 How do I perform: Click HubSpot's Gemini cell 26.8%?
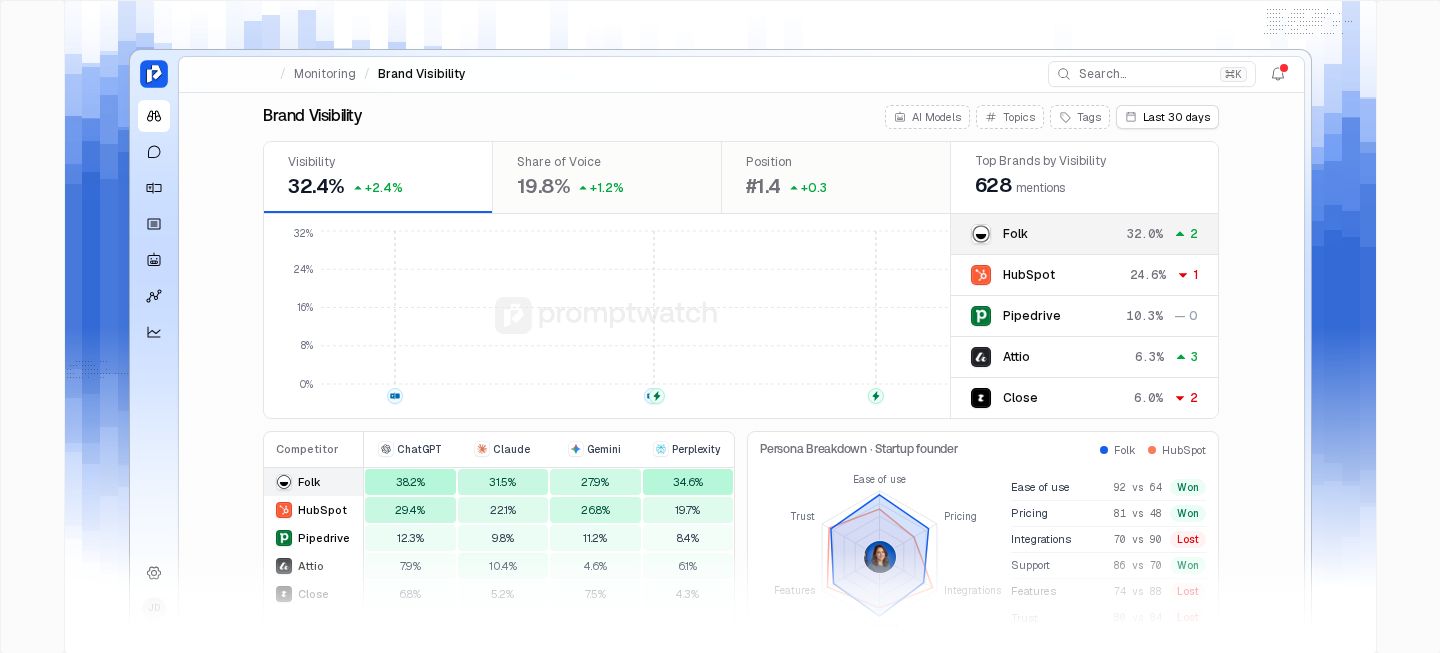pyautogui.click(x=595, y=510)
